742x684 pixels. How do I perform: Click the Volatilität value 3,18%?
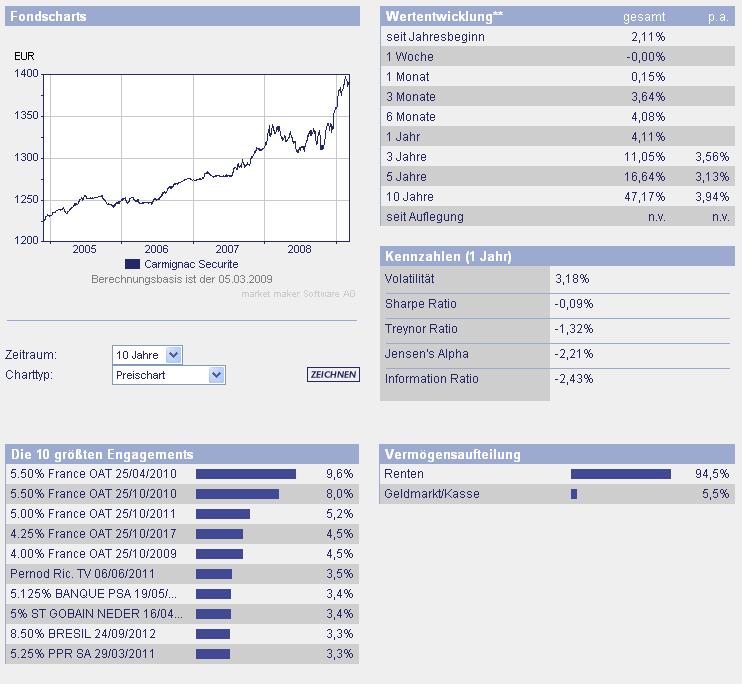click(572, 279)
